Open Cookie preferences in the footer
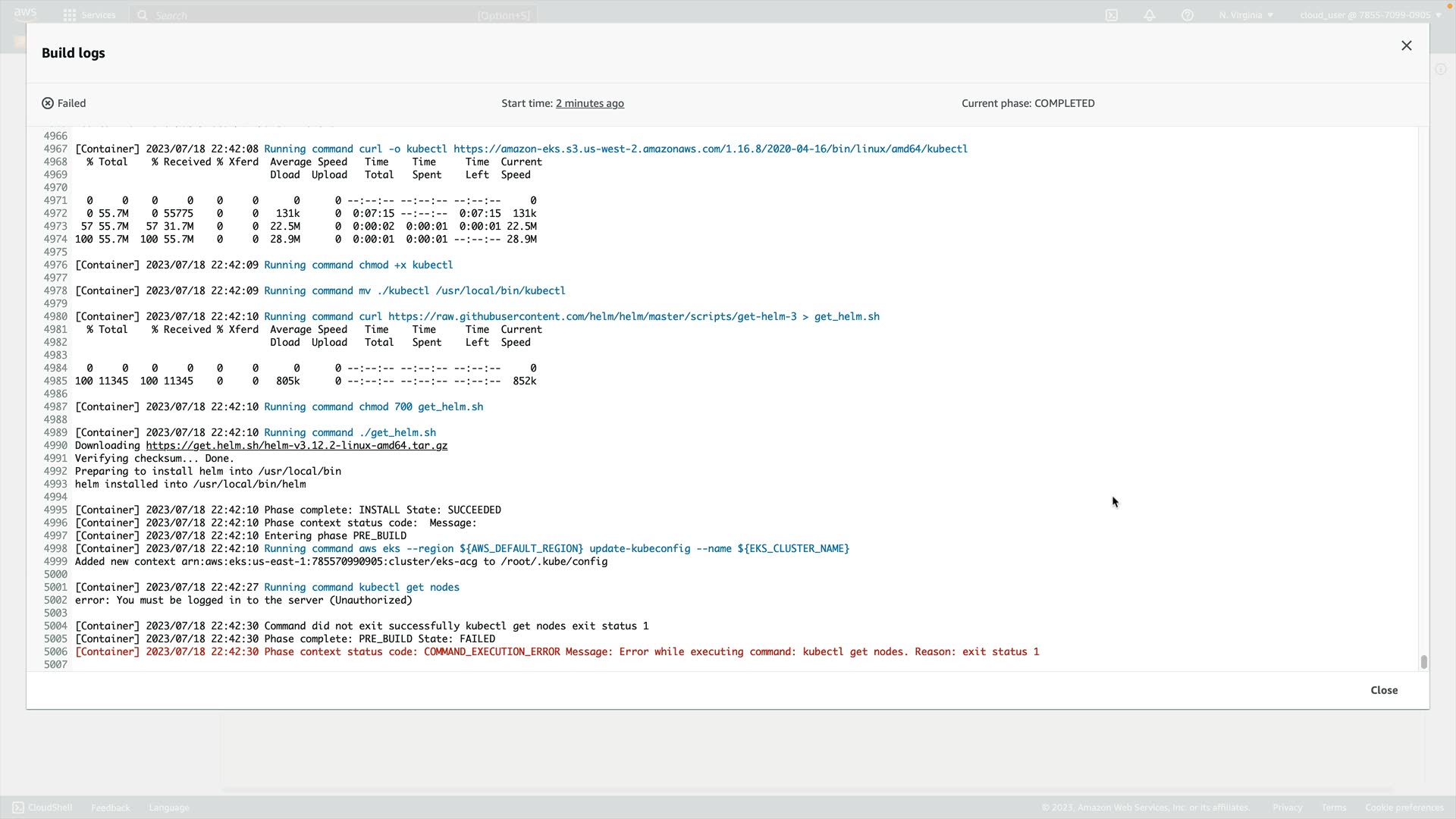 tap(1404, 808)
